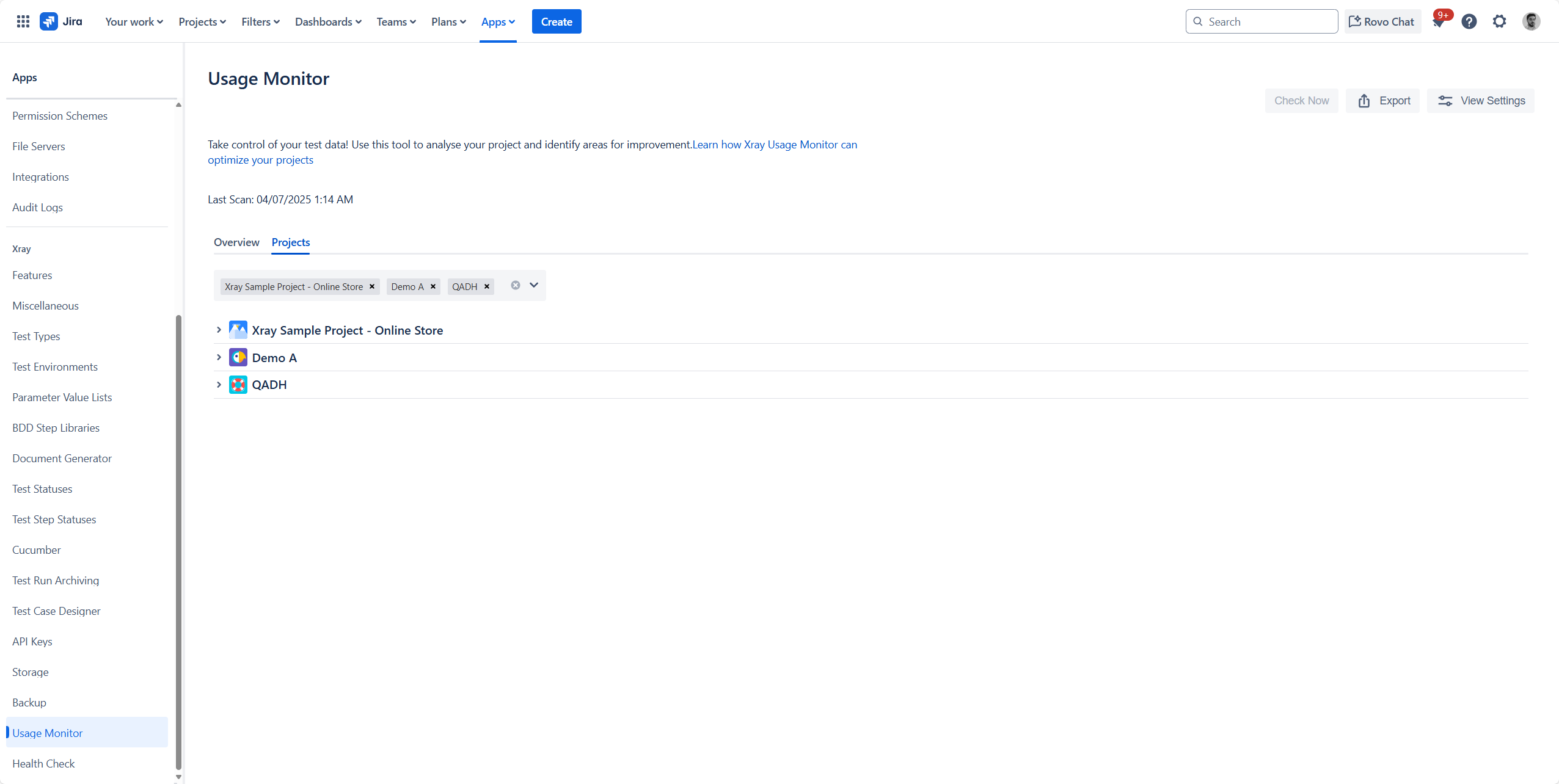The image size is (1559, 784).
Task: Open the Apps menu
Action: pyautogui.click(x=498, y=21)
